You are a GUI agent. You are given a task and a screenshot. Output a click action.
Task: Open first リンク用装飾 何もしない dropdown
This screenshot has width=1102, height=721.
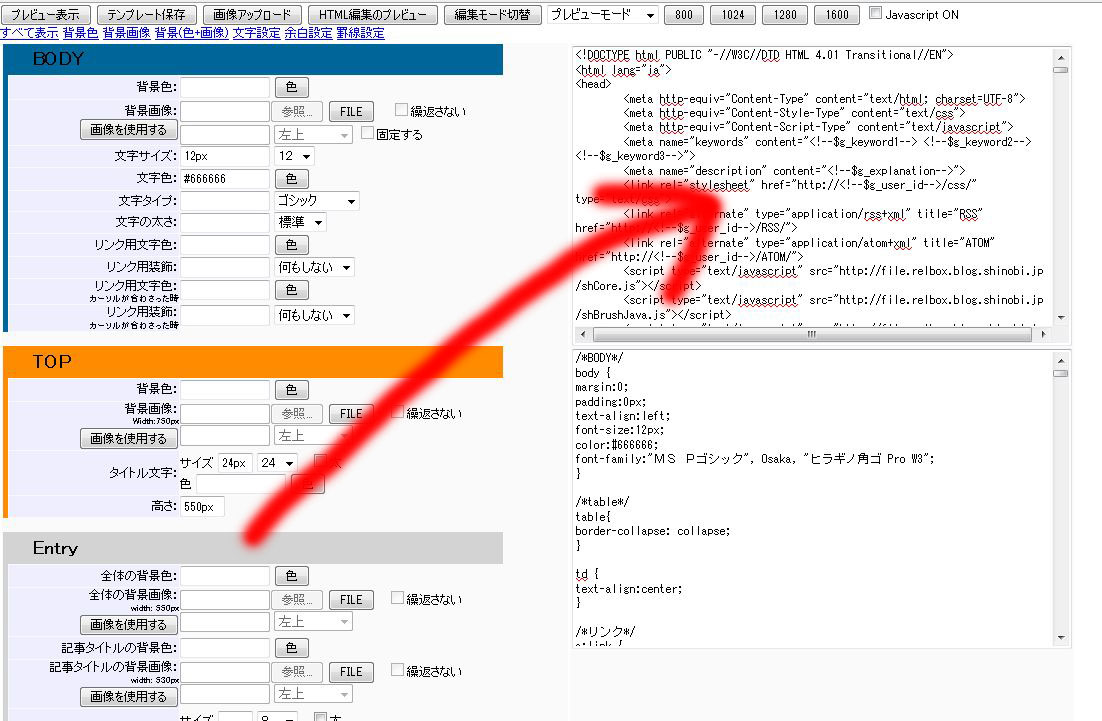[x=313, y=268]
